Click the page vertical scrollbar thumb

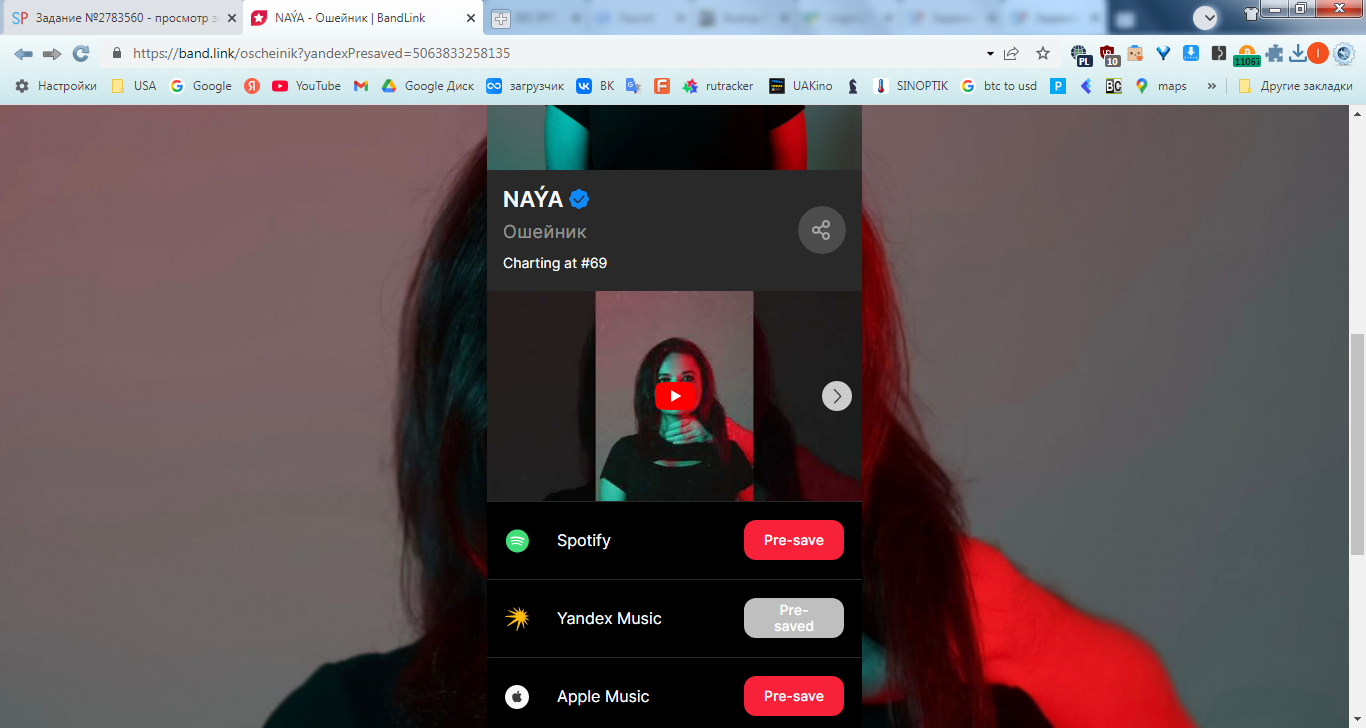tap(1357, 444)
